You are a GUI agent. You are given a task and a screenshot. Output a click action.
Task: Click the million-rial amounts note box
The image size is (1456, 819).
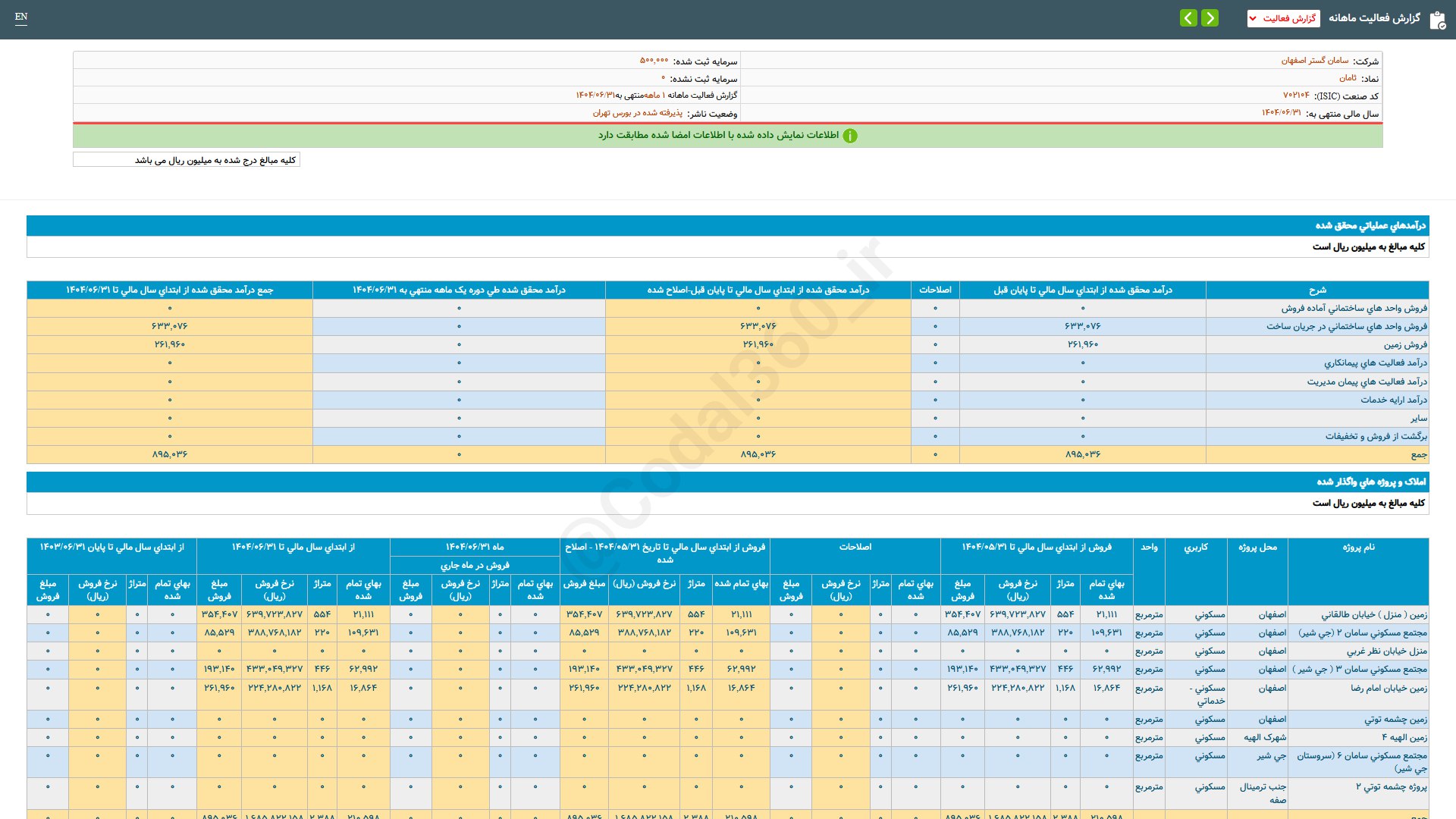[x=187, y=160]
